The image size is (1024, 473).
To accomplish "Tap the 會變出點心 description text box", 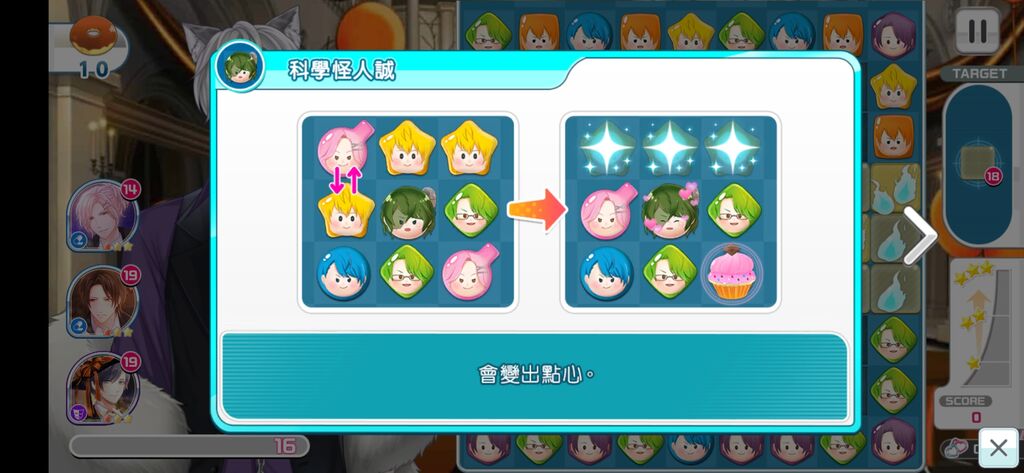I will [x=534, y=376].
